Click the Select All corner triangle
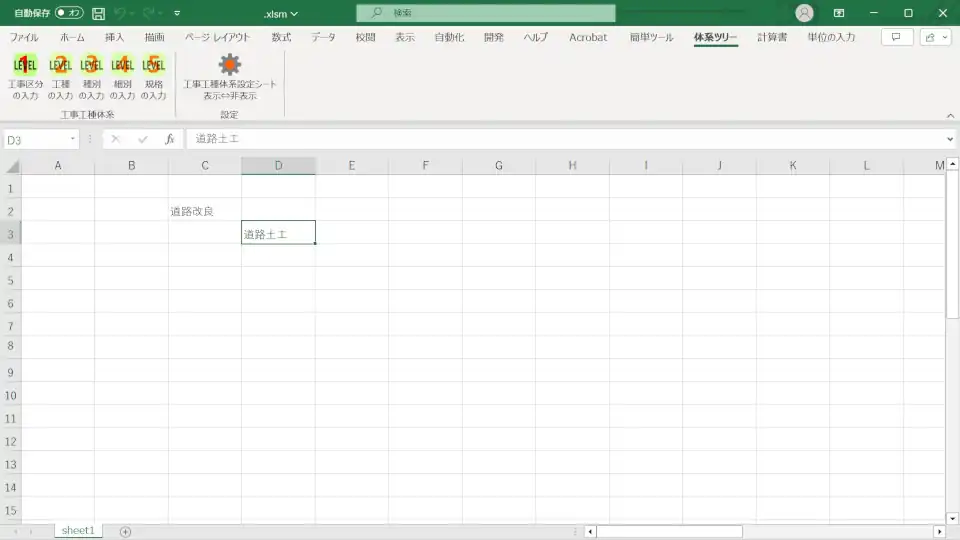Image resolution: width=960 pixels, height=540 pixels. pos(12,166)
